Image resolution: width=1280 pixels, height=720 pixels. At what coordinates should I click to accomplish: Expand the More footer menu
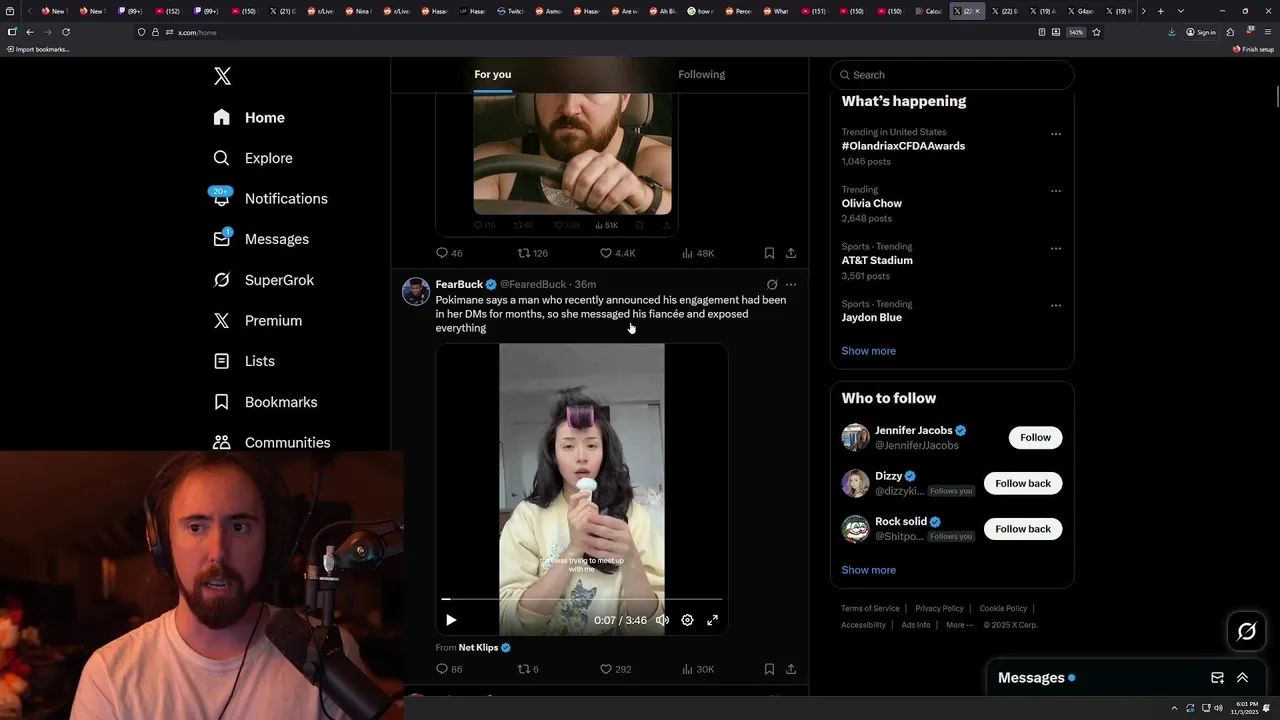tap(958, 625)
